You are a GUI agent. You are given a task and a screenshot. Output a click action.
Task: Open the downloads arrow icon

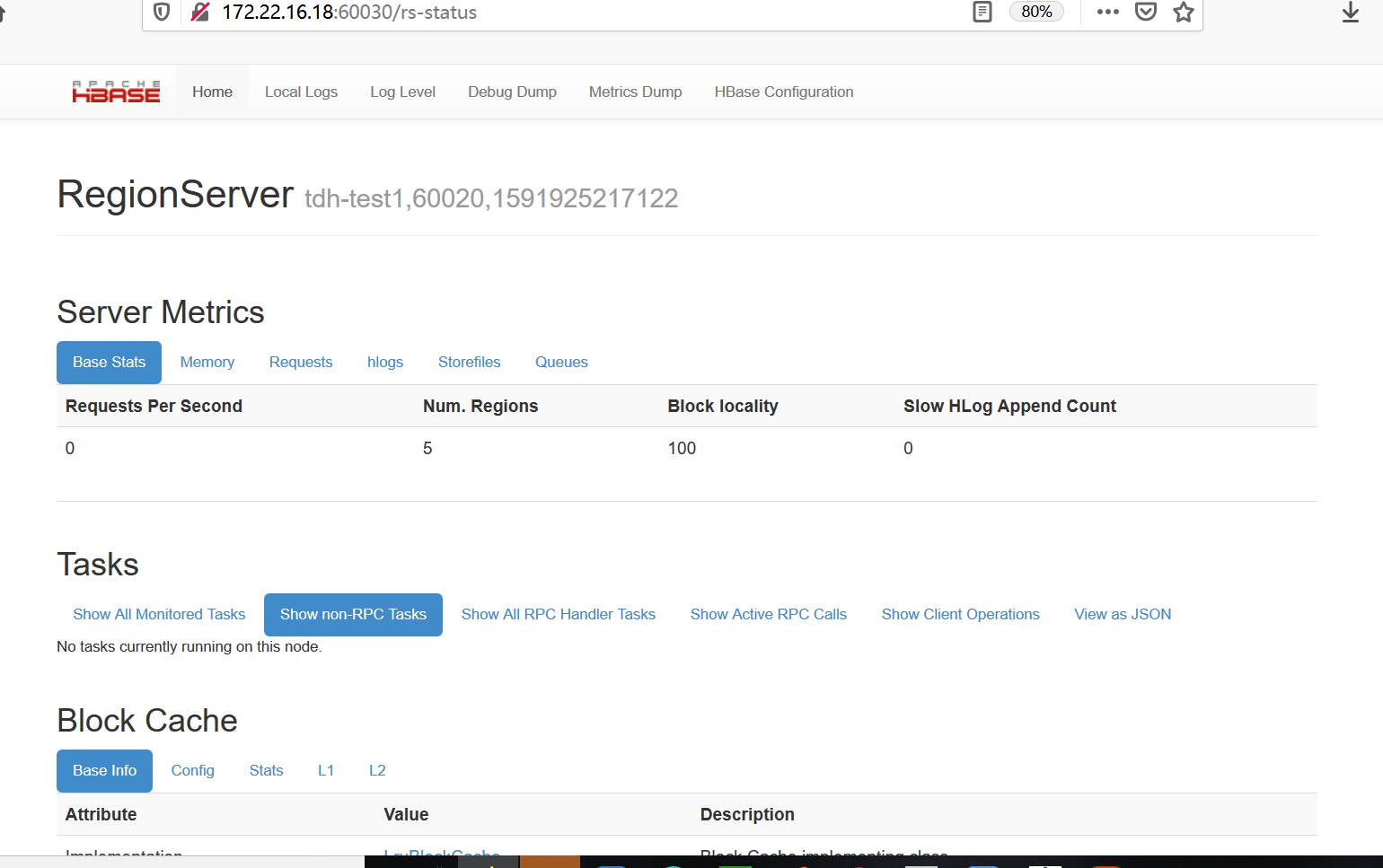[x=1350, y=13]
